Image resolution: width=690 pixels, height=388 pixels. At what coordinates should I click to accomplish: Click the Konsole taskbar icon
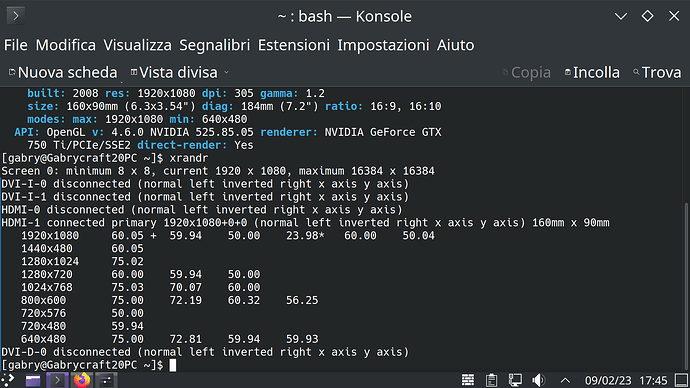pyautogui.click(x=57, y=380)
